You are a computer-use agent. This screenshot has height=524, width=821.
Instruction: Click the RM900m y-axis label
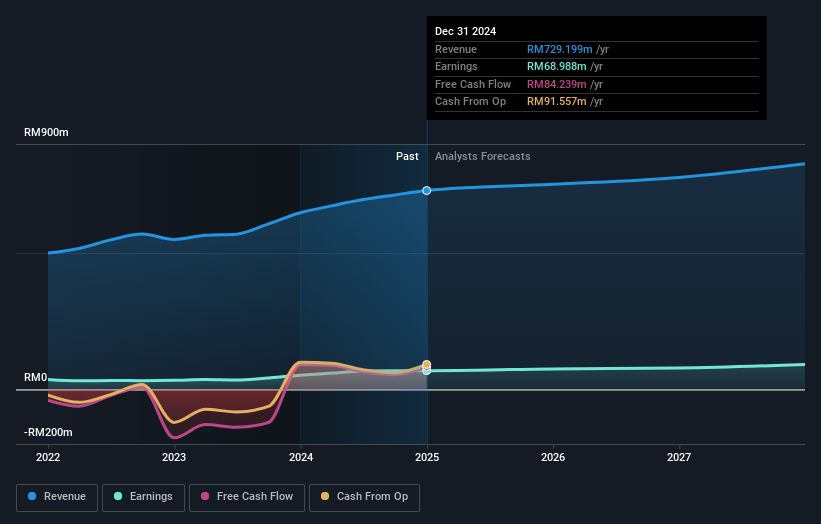47,132
